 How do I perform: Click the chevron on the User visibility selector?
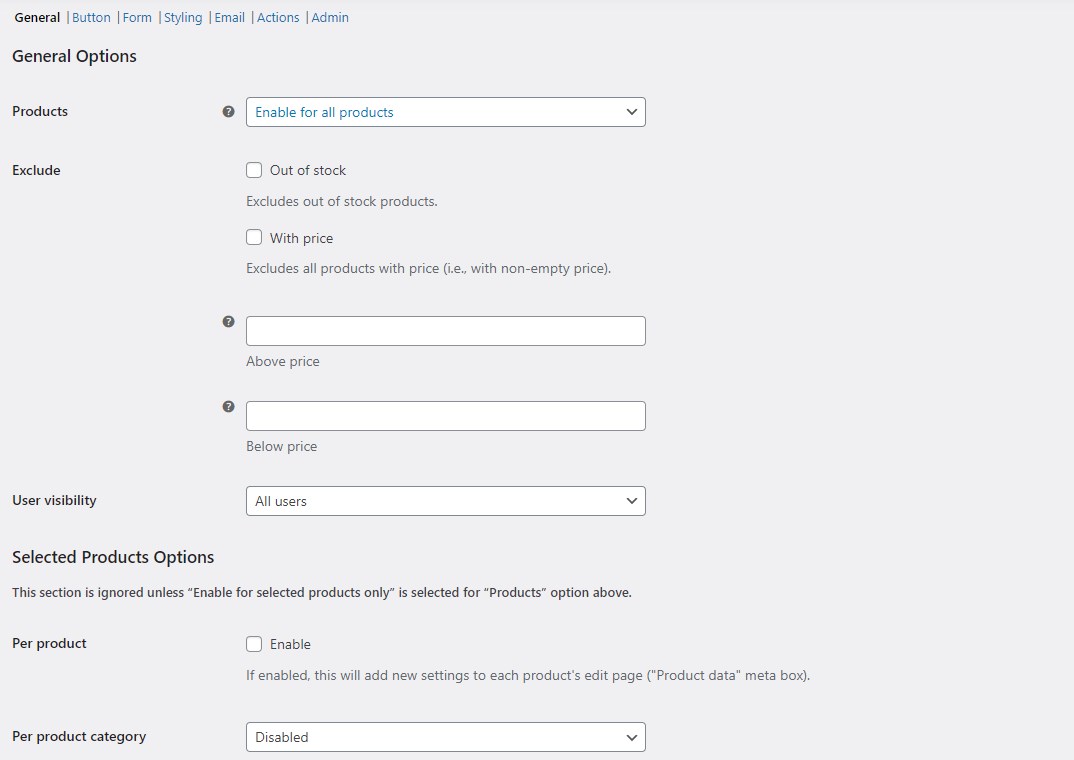[631, 500]
